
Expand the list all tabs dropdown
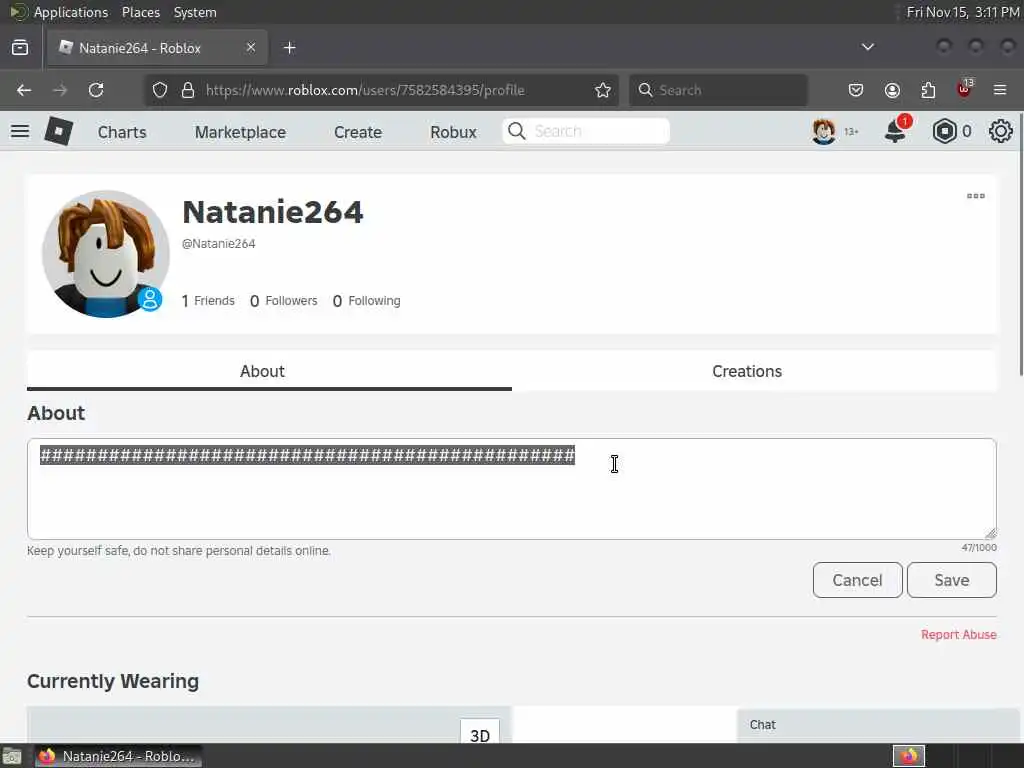coord(867,47)
